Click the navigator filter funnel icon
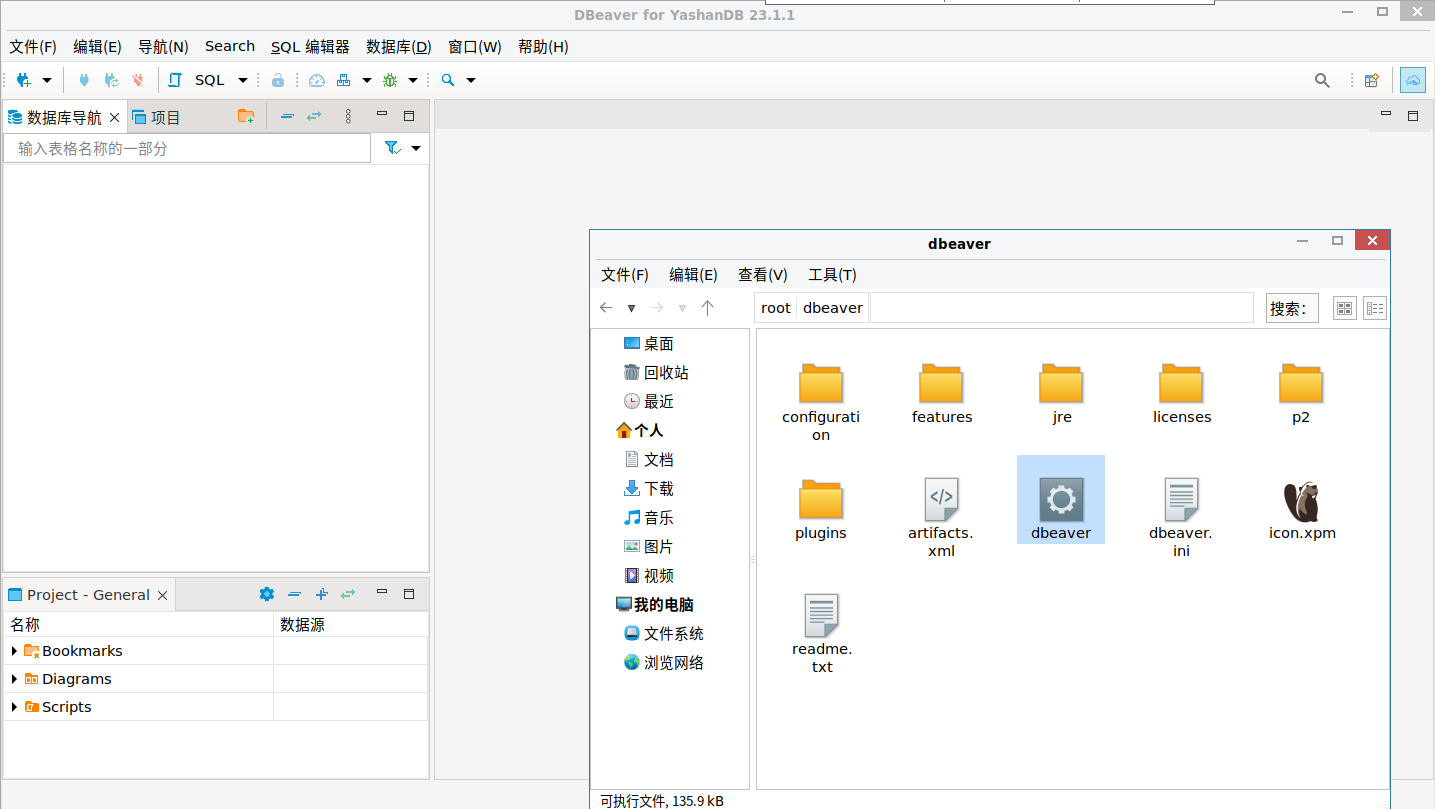The image size is (1435, 809). pos(393,148)
